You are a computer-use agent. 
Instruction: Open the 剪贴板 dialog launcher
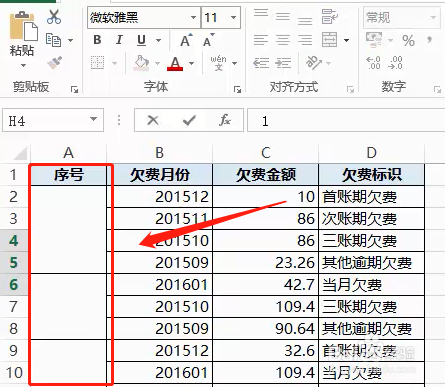(74, 89)
